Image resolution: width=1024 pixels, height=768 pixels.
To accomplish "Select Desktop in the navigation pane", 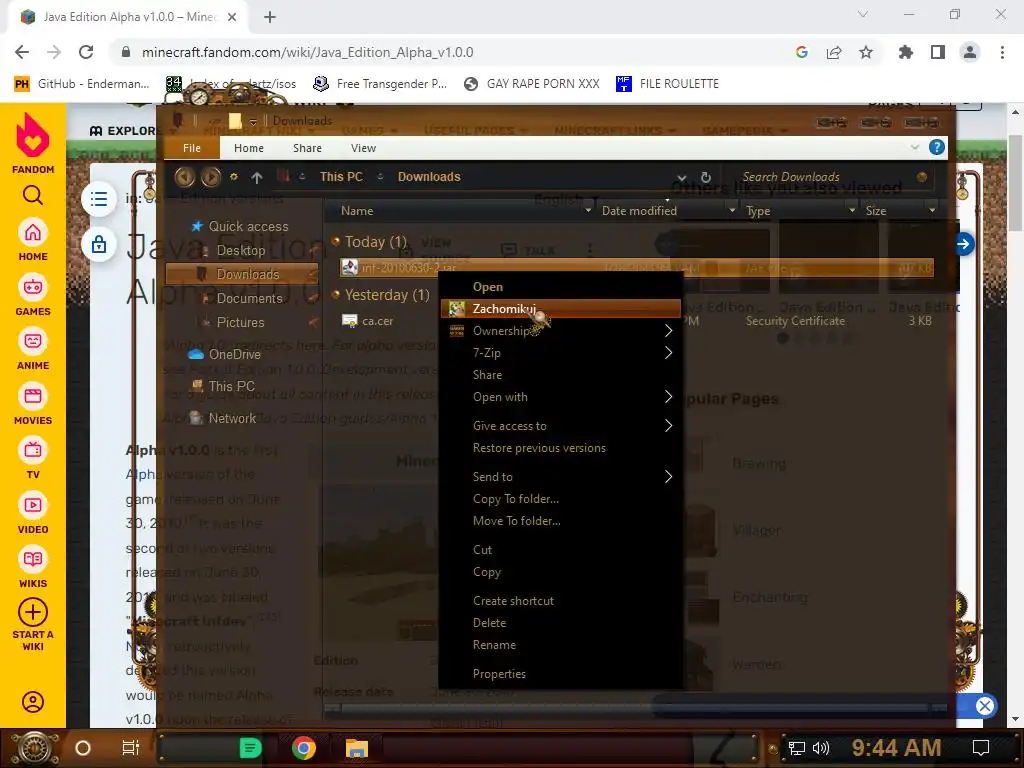I will click(240, 250).
